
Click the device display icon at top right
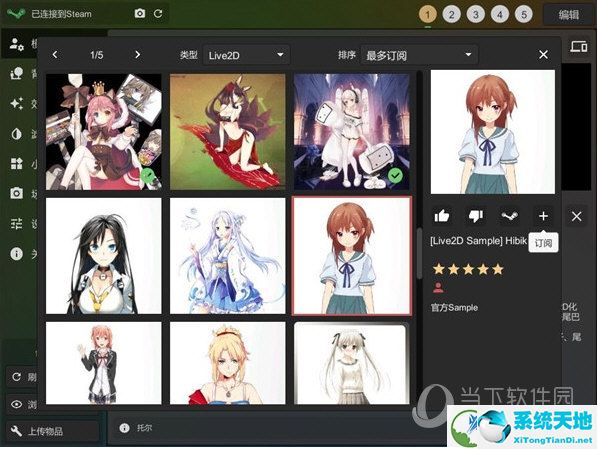579,47
